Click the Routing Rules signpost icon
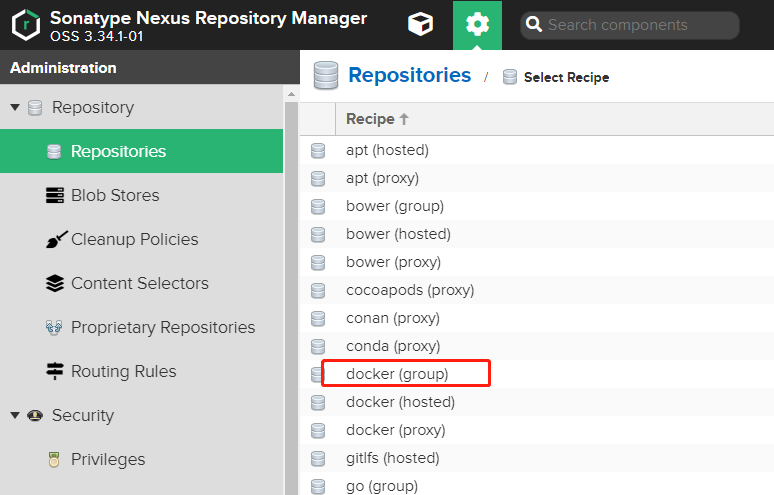774x495 pixels. point(55,372)
